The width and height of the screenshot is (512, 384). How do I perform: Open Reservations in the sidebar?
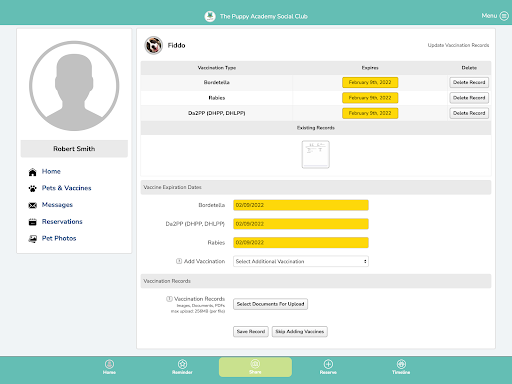pos(62,221)
